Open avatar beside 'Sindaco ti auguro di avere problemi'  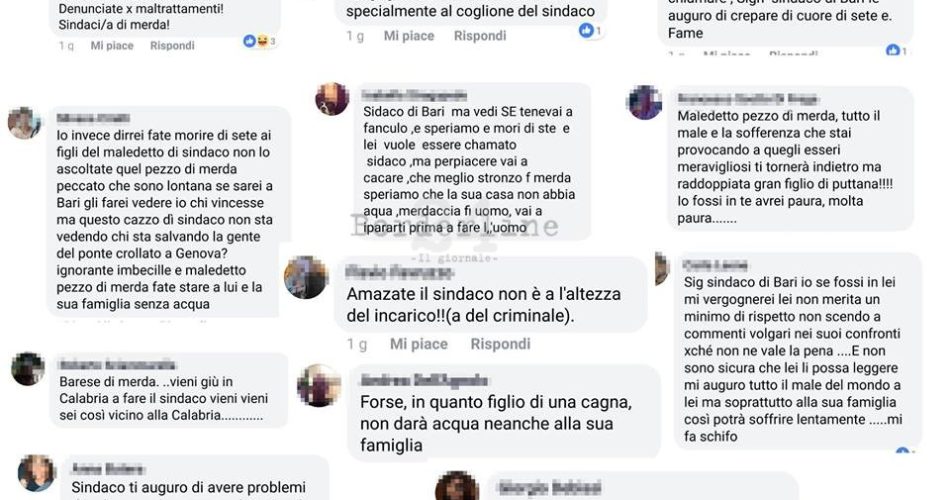(36, 473)
